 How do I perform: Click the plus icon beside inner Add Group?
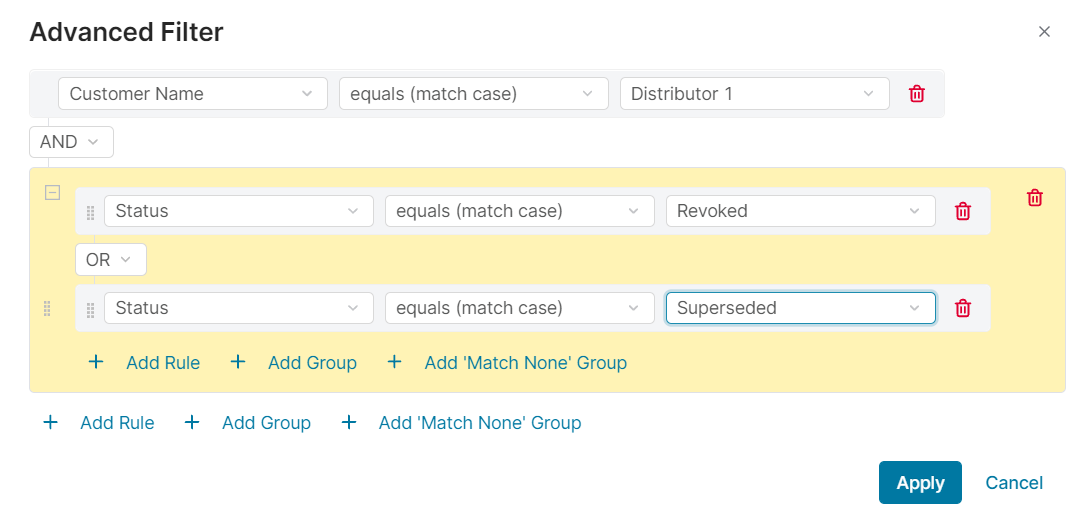point(238,362)
